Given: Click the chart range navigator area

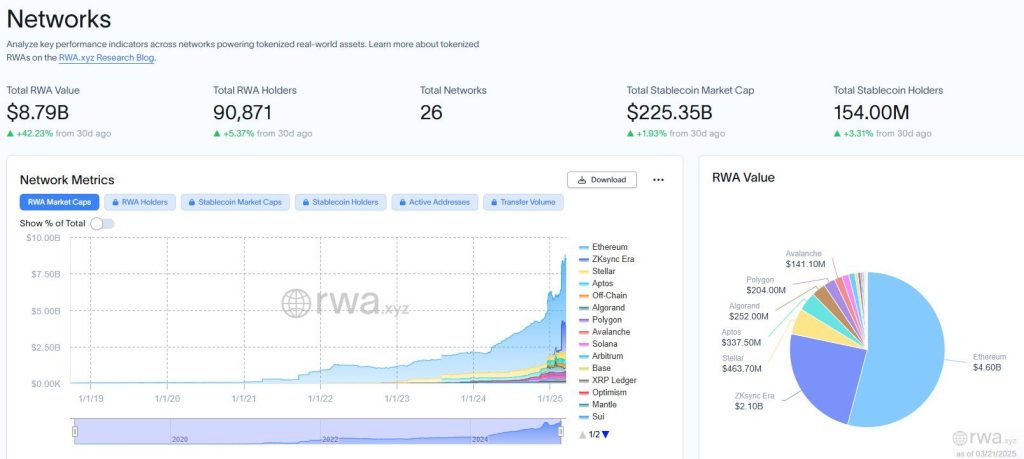Looking at the screenshot, I should [x=317, y=432].
